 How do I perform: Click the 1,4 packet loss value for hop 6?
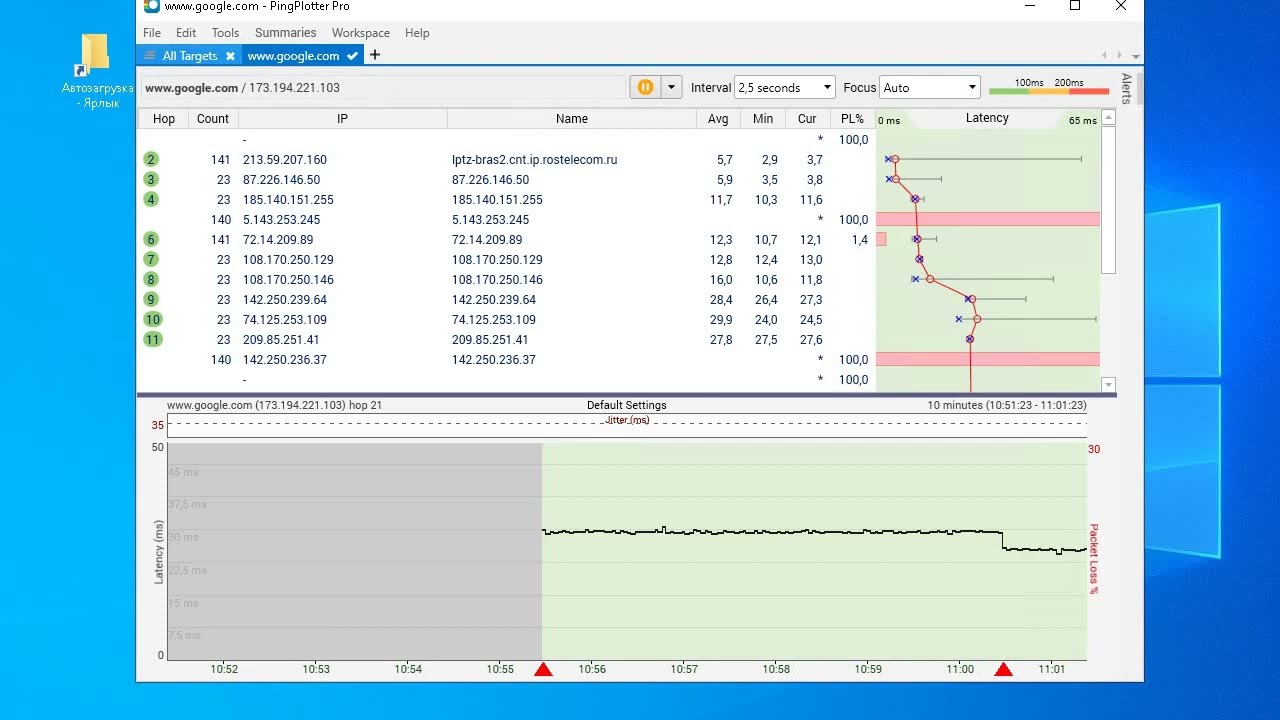point(860,240)
